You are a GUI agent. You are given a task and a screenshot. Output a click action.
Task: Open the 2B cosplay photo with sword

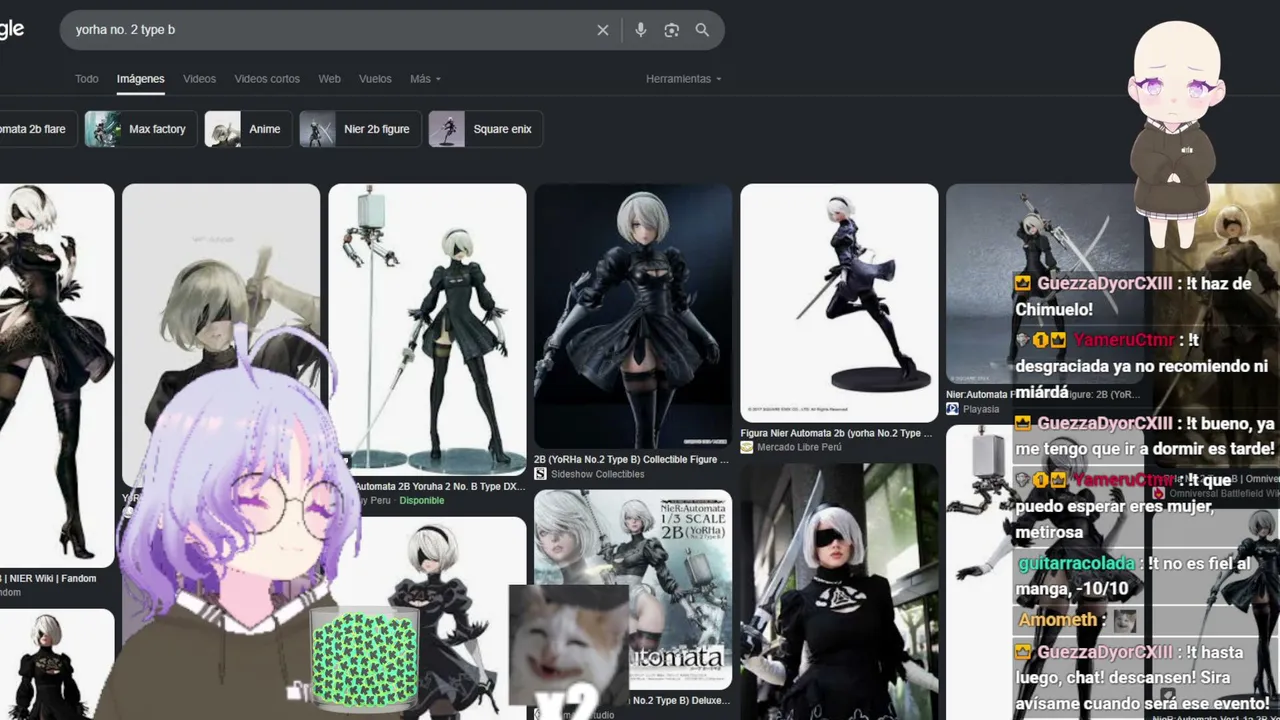pos(839,591)
